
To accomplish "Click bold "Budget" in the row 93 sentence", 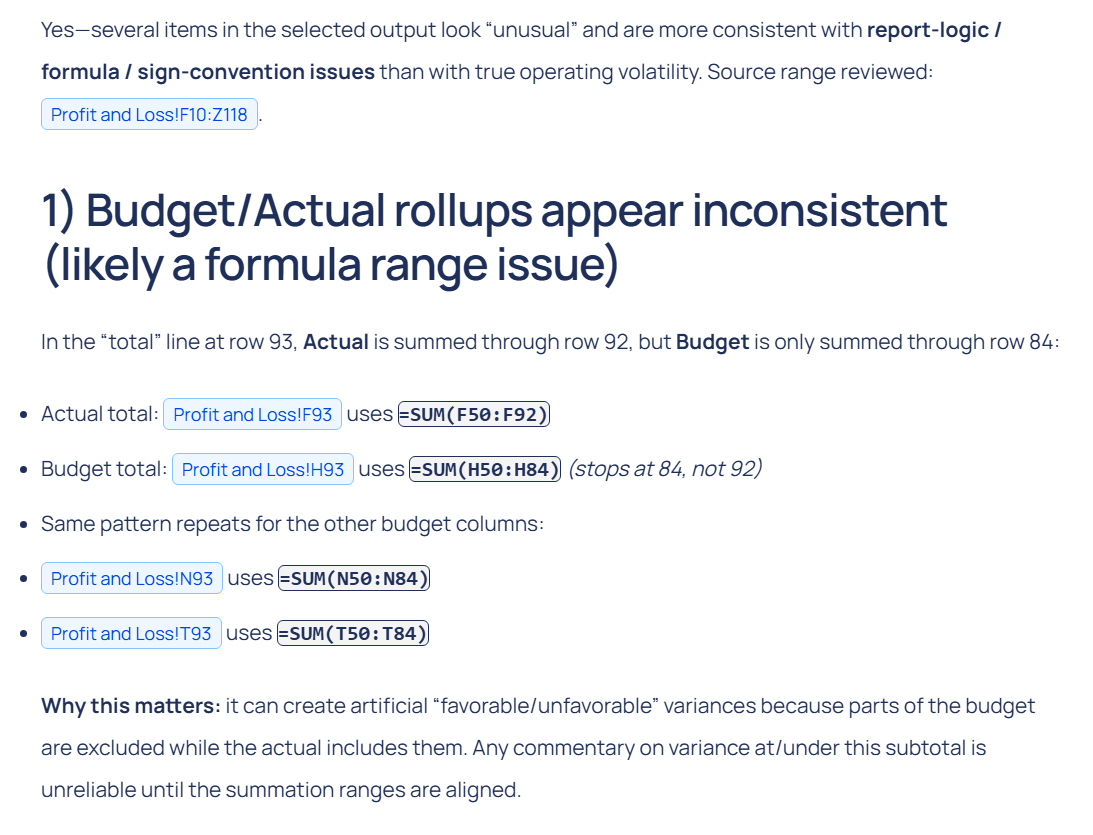I will (x=712, y=342).
